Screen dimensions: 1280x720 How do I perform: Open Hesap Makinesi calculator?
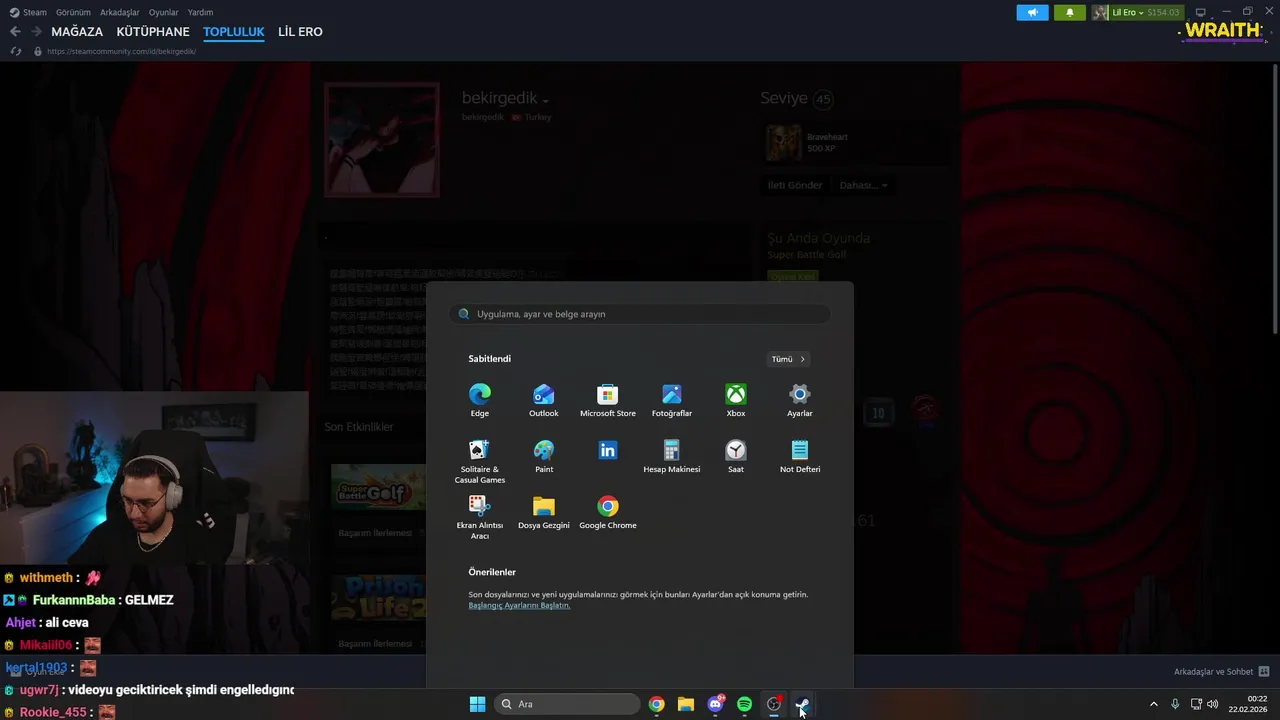[x=672, y=456]
